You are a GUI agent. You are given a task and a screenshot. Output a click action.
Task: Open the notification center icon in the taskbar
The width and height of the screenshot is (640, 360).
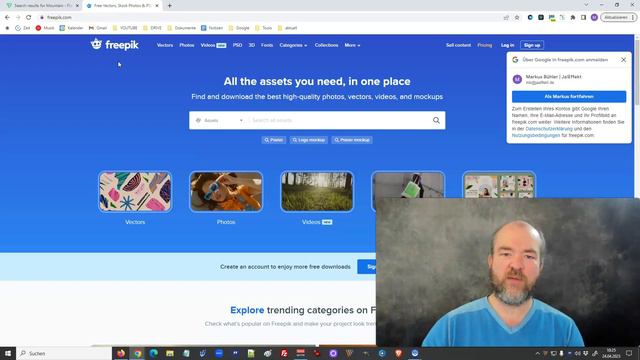[629, 353]
